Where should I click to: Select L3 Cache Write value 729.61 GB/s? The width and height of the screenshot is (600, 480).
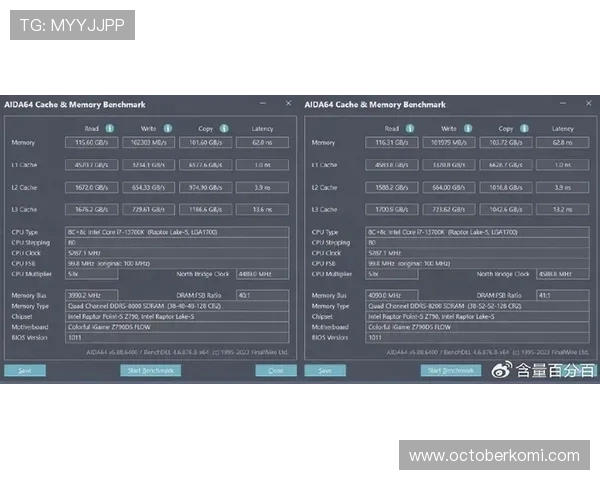click(148, 210)
